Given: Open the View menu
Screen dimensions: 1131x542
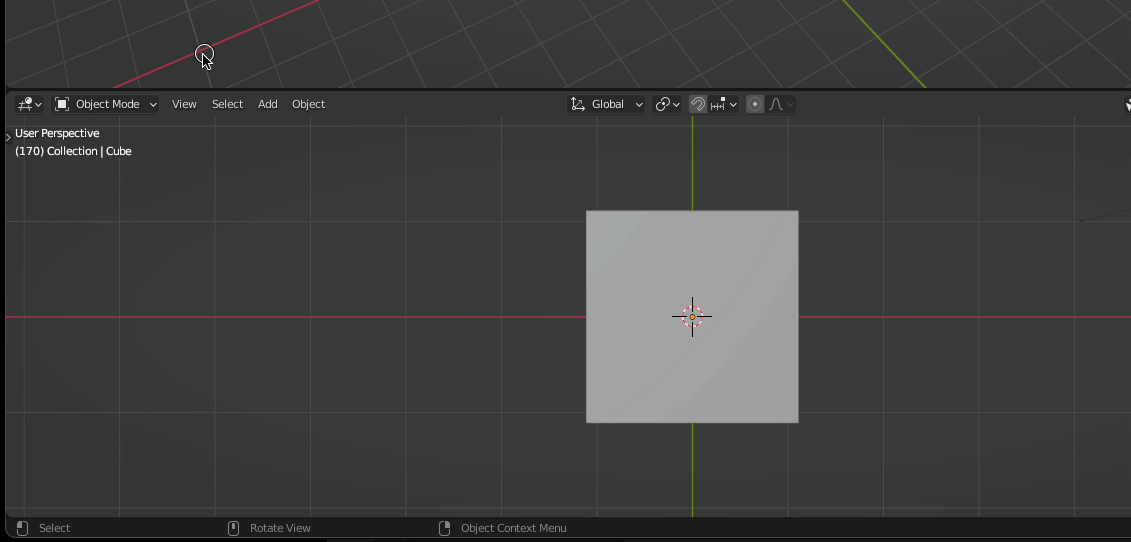Looking at the screenshot, I should coord(184,104).
